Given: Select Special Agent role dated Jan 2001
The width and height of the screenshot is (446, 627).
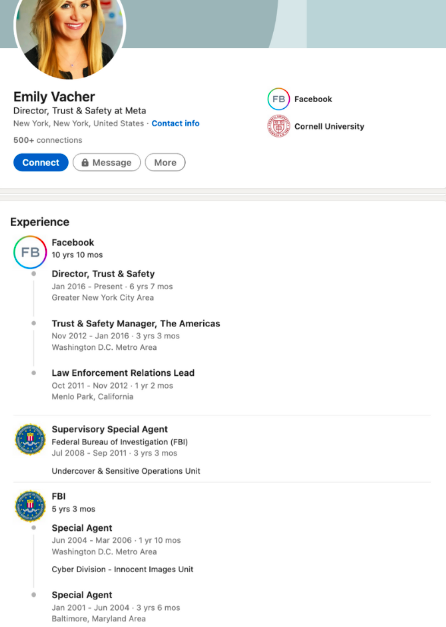Looking at the screenshot, I should [x=82, y=595].
